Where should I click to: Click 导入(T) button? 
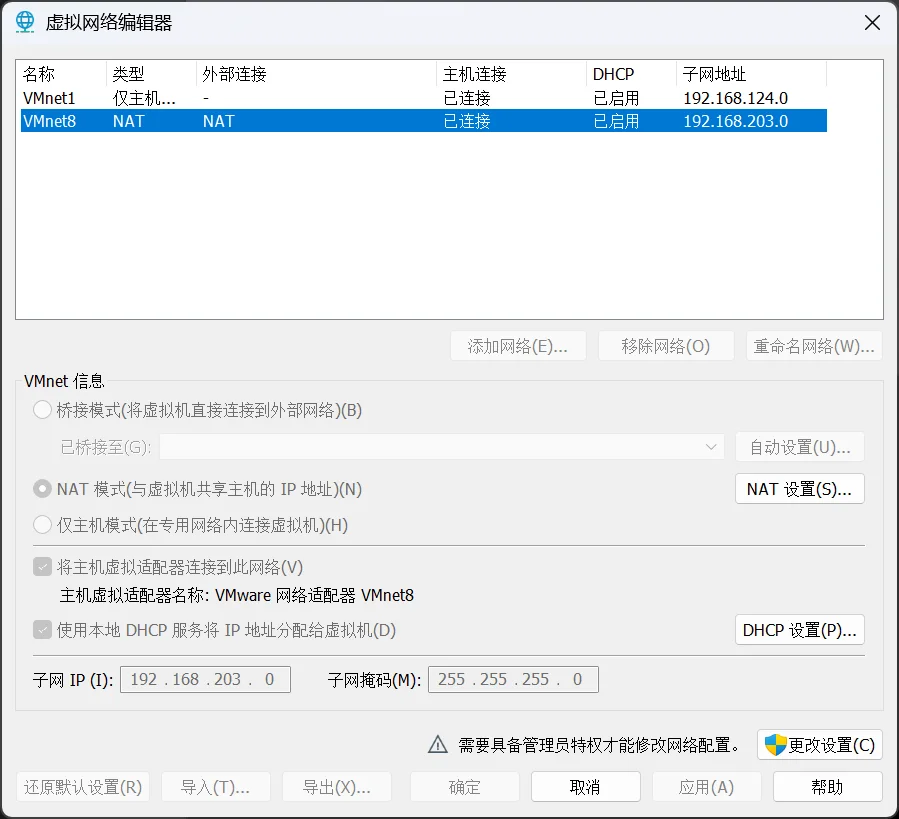(216, 786)
